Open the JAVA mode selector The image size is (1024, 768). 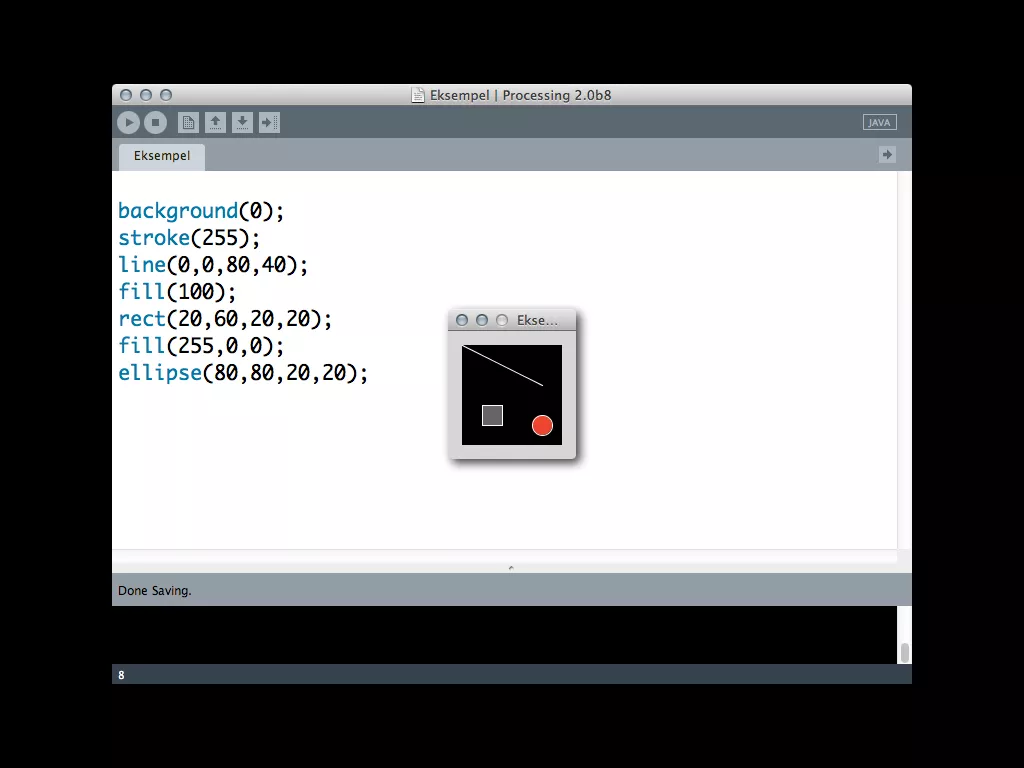click(x=879, y=122)
